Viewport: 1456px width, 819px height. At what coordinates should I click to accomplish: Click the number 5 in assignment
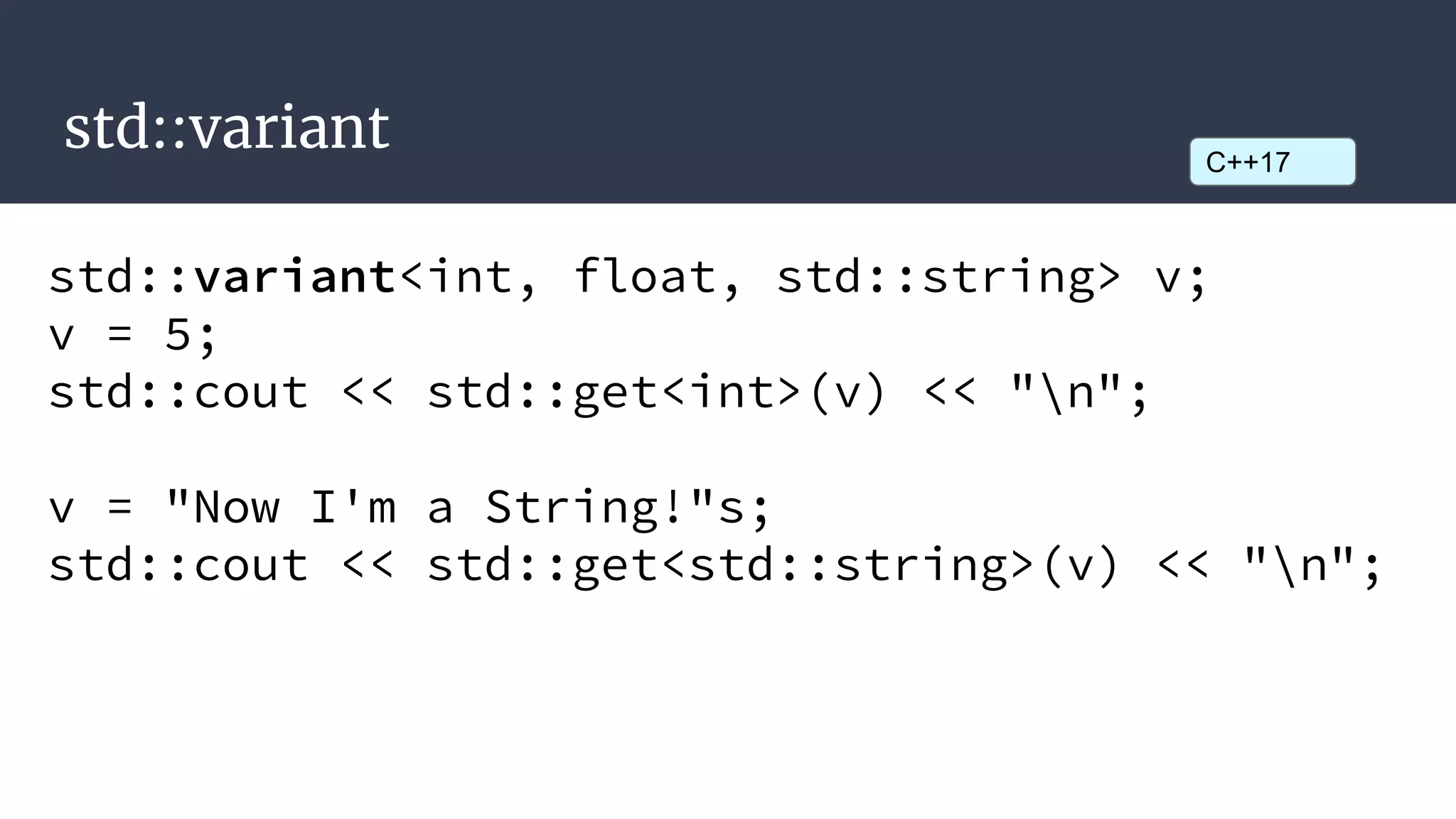pyautogui.click(x=178, y=334)
